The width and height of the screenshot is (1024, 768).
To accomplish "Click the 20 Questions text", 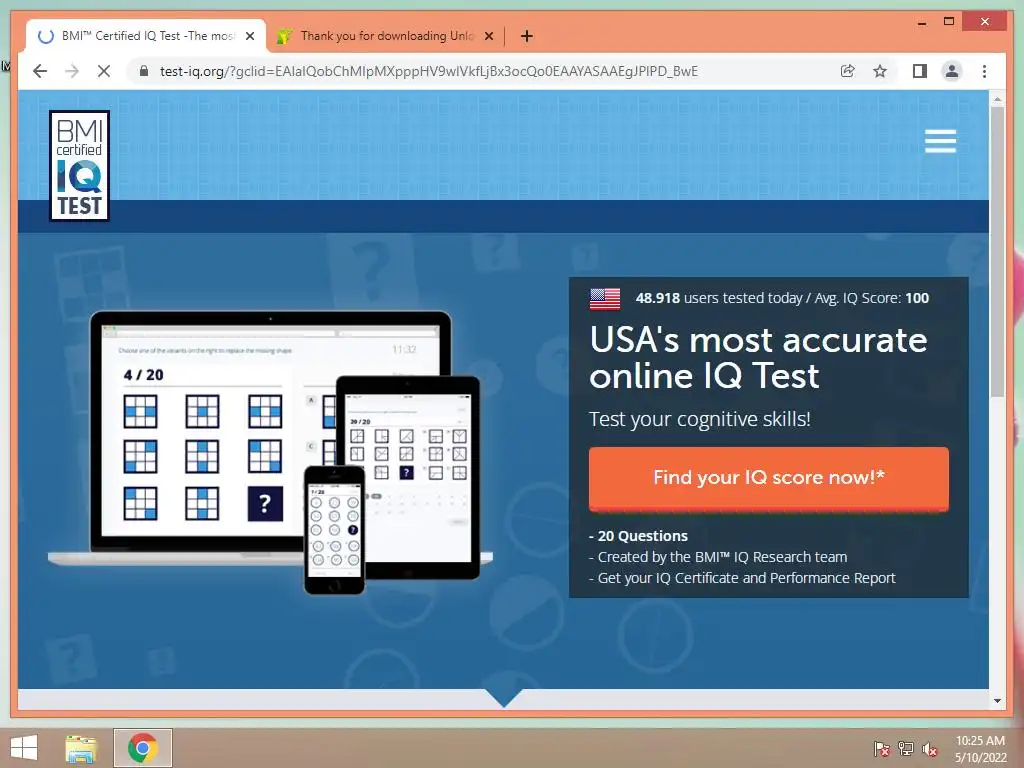I will tap(638, 536).
